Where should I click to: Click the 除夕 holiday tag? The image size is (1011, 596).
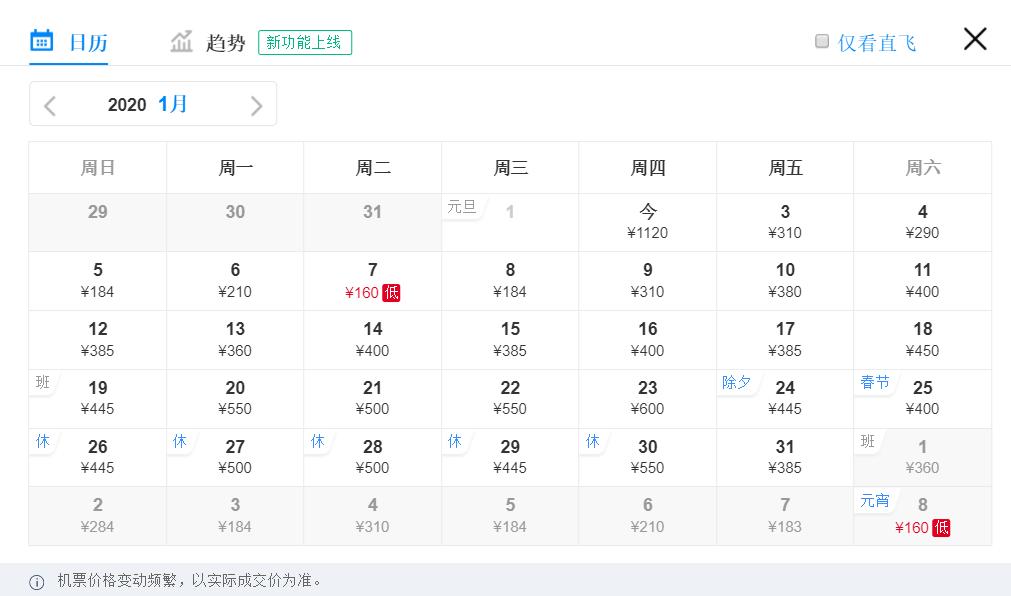click(737, 382)
